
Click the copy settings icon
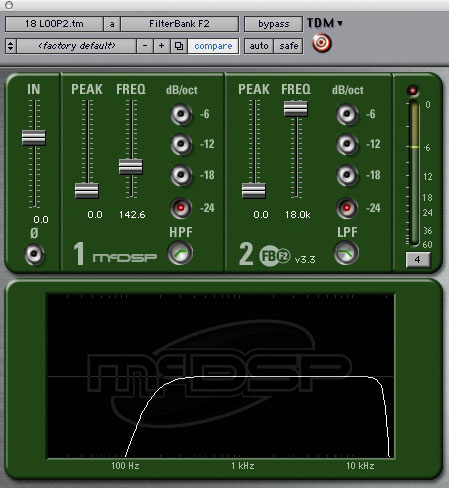(179, 46)
